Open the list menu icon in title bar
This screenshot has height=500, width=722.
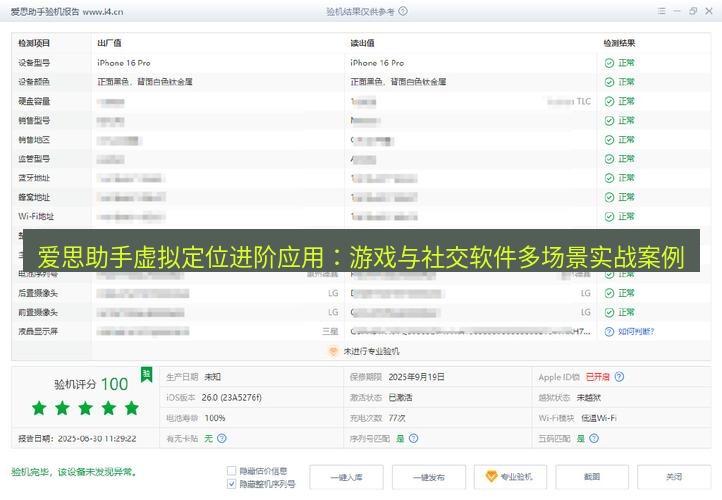tap(662, 11)
